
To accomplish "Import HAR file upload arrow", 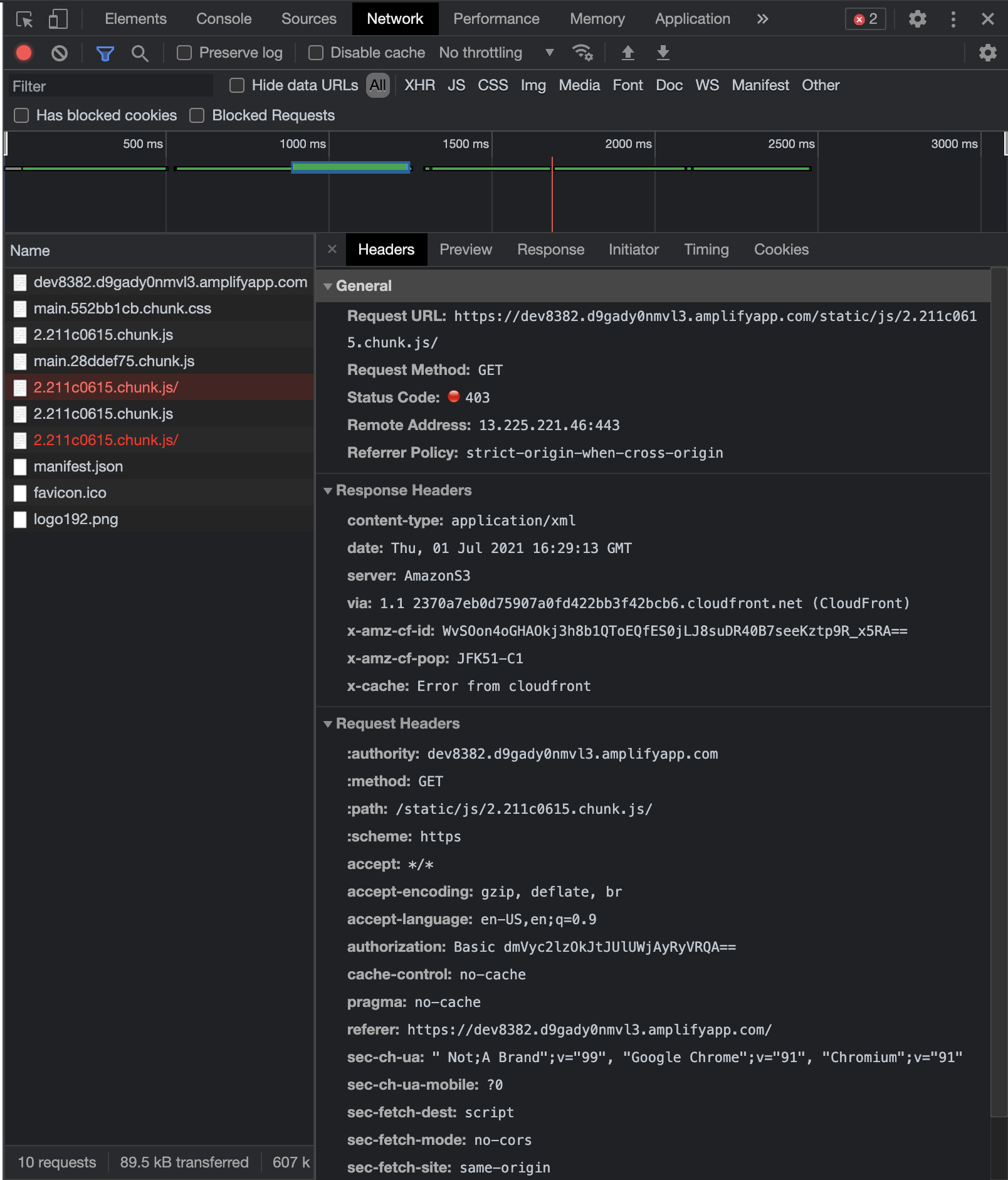I will click(x=627, y=53).
